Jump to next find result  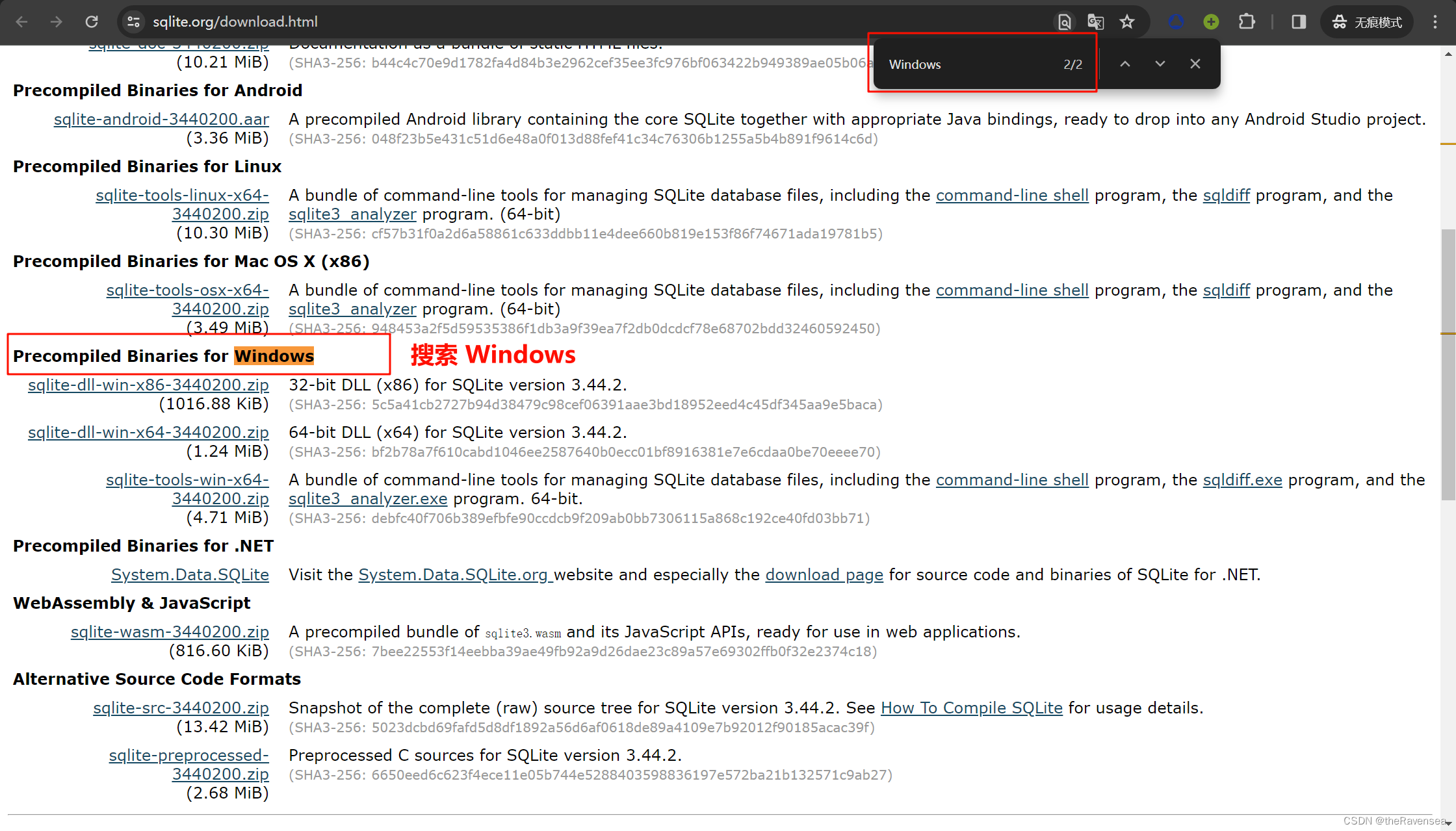pos(1160,64)
